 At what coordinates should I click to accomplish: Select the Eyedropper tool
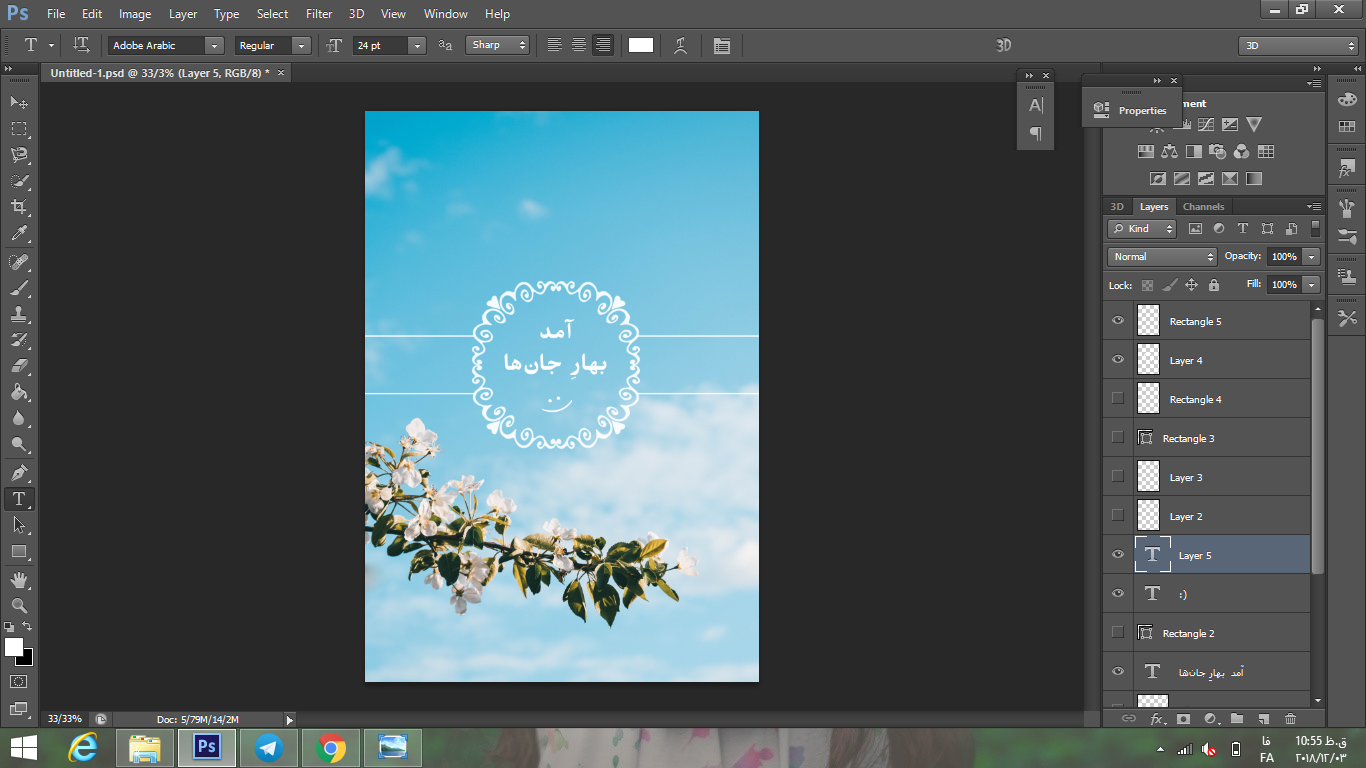(19, 234)
